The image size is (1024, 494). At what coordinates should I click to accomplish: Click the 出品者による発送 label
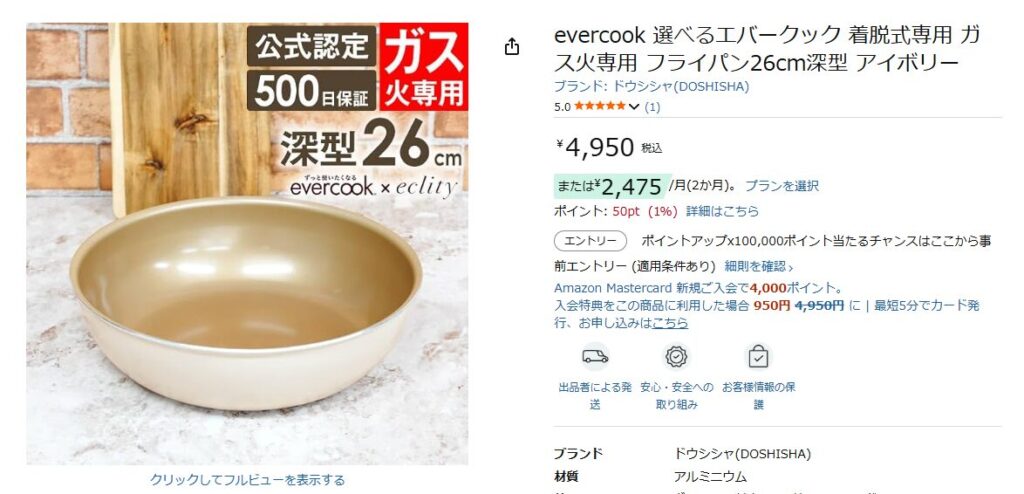pyautogui.click(x=595, y=396)
